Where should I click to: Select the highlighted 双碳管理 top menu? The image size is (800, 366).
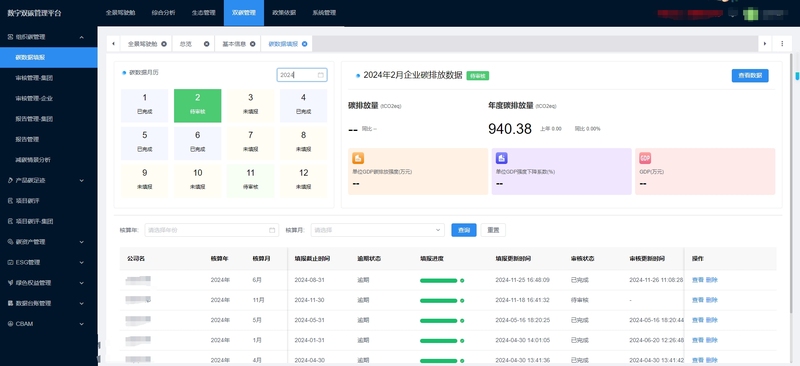pos(244,13)
